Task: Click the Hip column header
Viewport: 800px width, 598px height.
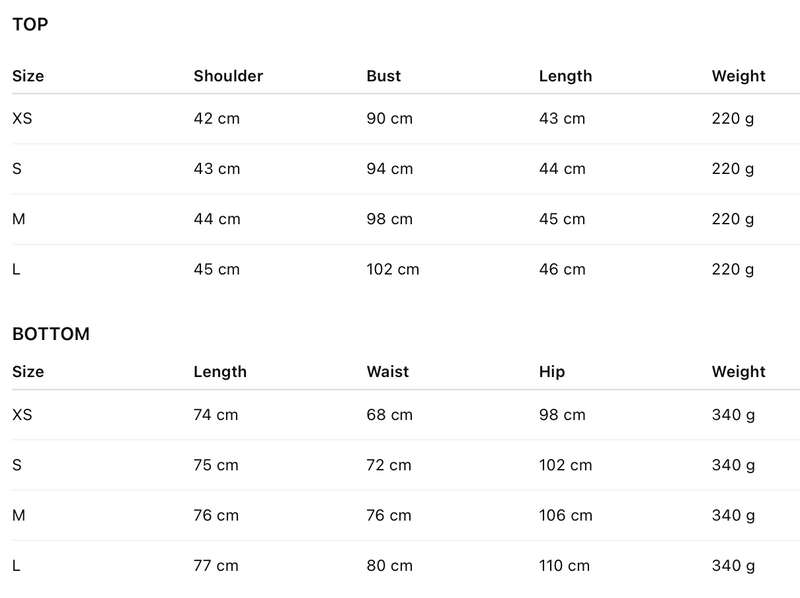Action: pyautogui.click(x=552, y=372)
